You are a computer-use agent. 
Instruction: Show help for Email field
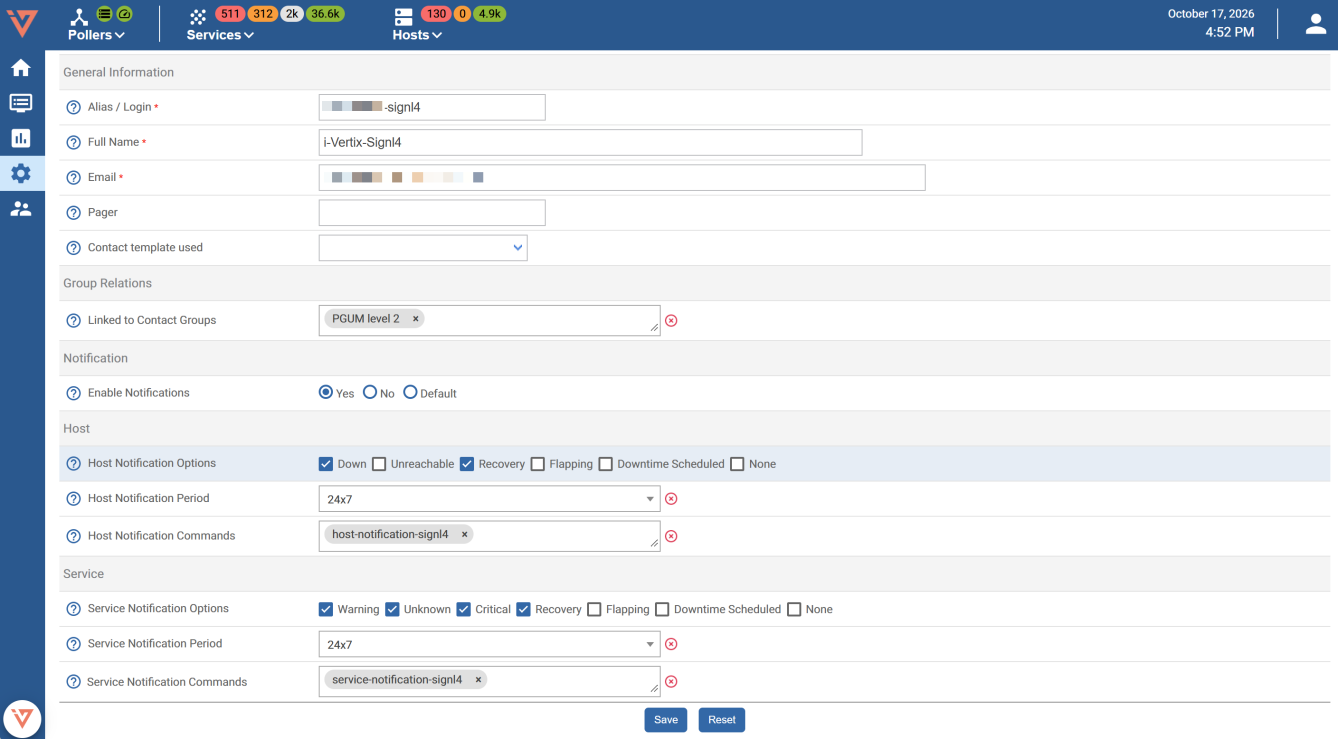(73, 177)
